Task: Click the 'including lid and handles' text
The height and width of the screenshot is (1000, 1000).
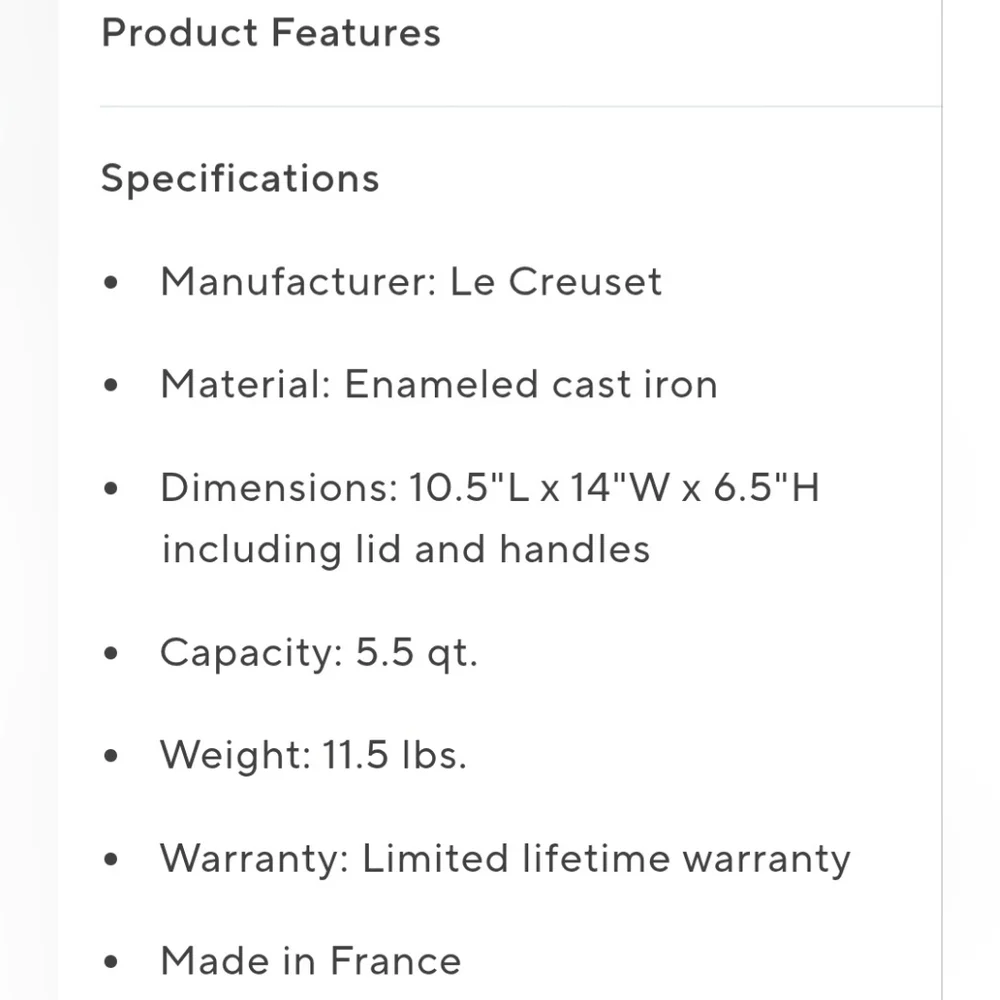Action: click(406, 549)
